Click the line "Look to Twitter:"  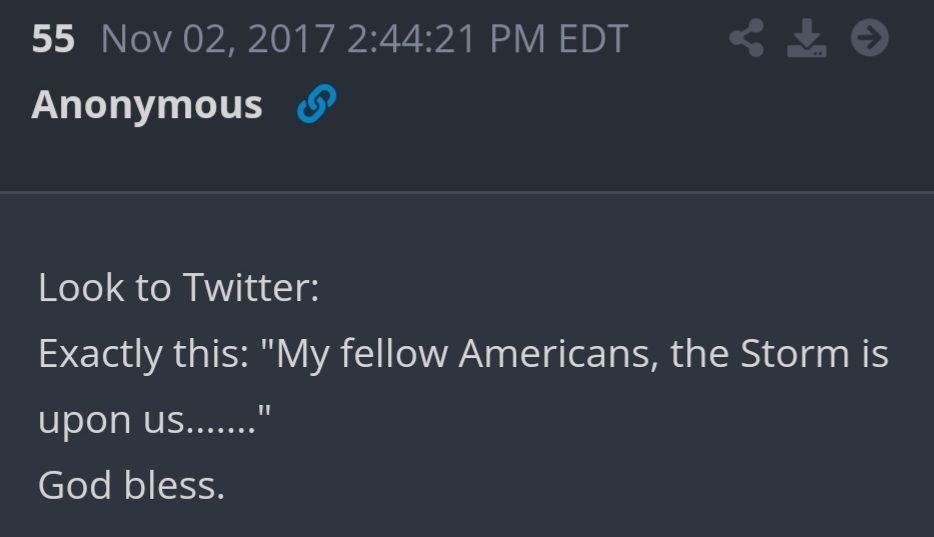click(x=179, y=288)
